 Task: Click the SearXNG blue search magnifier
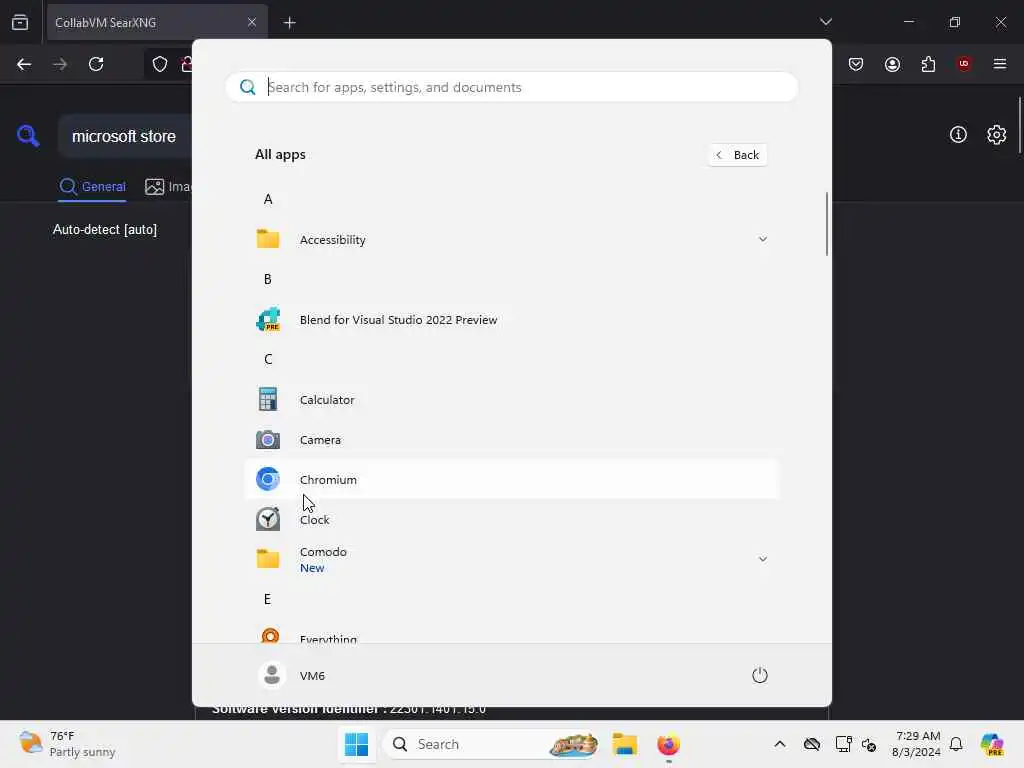pos(28,136)
